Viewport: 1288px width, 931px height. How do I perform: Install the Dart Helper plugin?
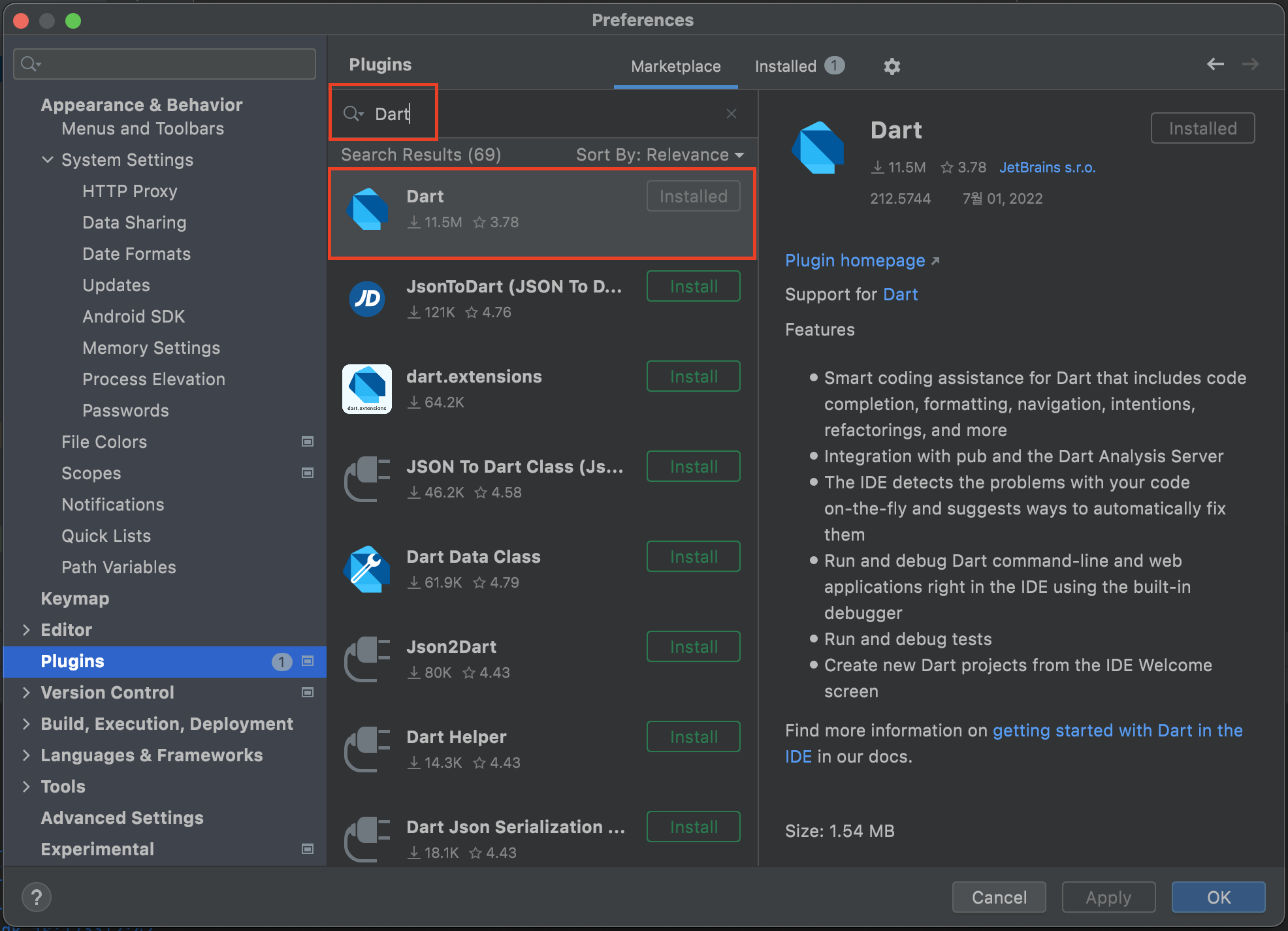(693, 737)
